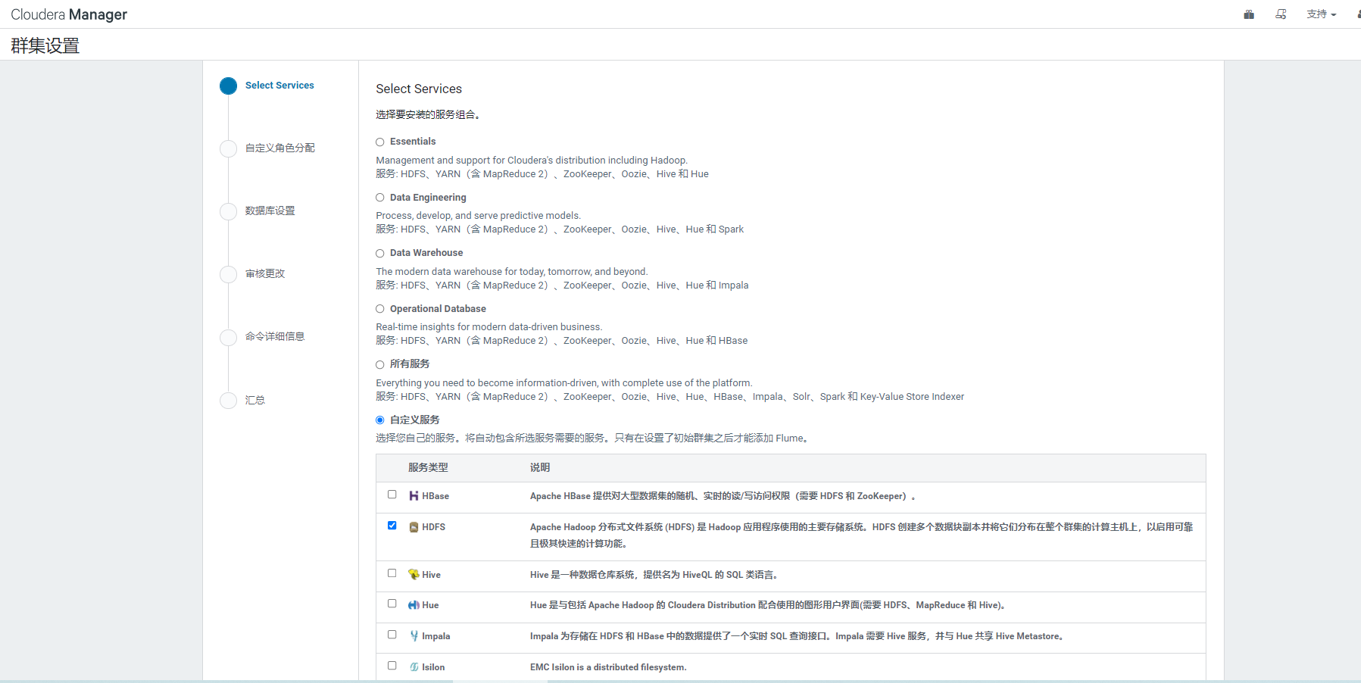Go to 自定义角色分配 wizard step label
The image size is (1361, 683).
(x=280, y=148)
